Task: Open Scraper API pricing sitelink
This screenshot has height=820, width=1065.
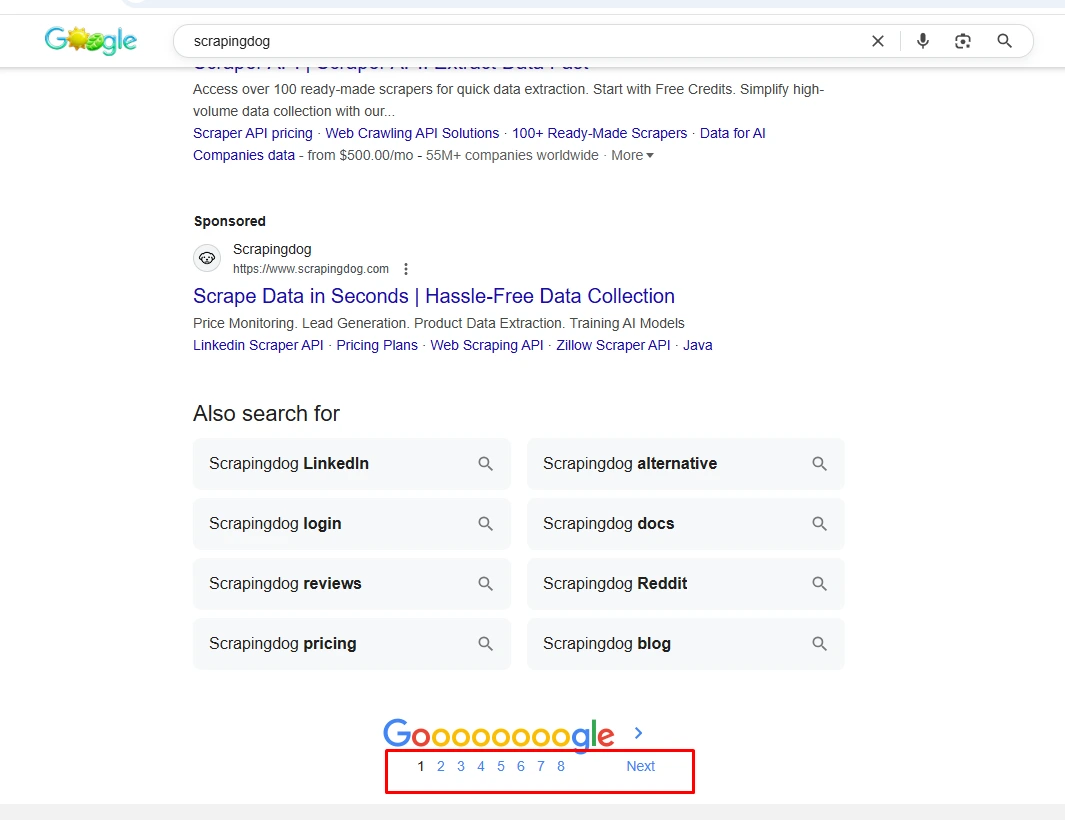Action: tap(253, 133)
